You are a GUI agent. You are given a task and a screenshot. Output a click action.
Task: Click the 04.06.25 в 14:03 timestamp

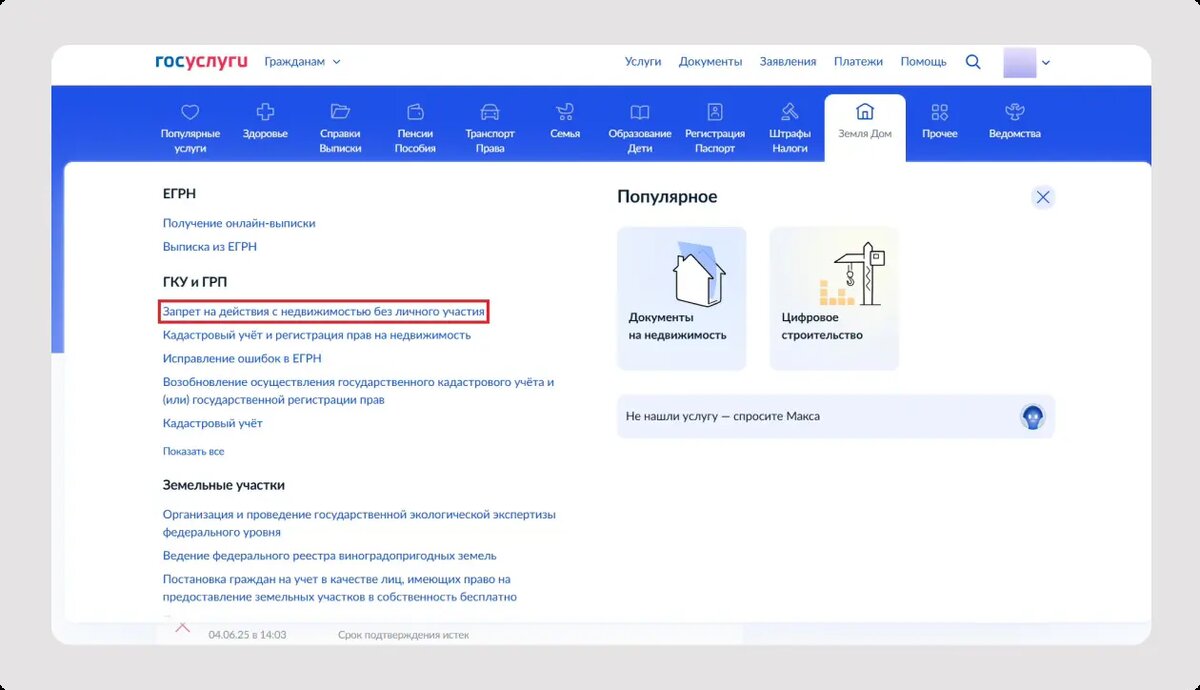(247, 634)
